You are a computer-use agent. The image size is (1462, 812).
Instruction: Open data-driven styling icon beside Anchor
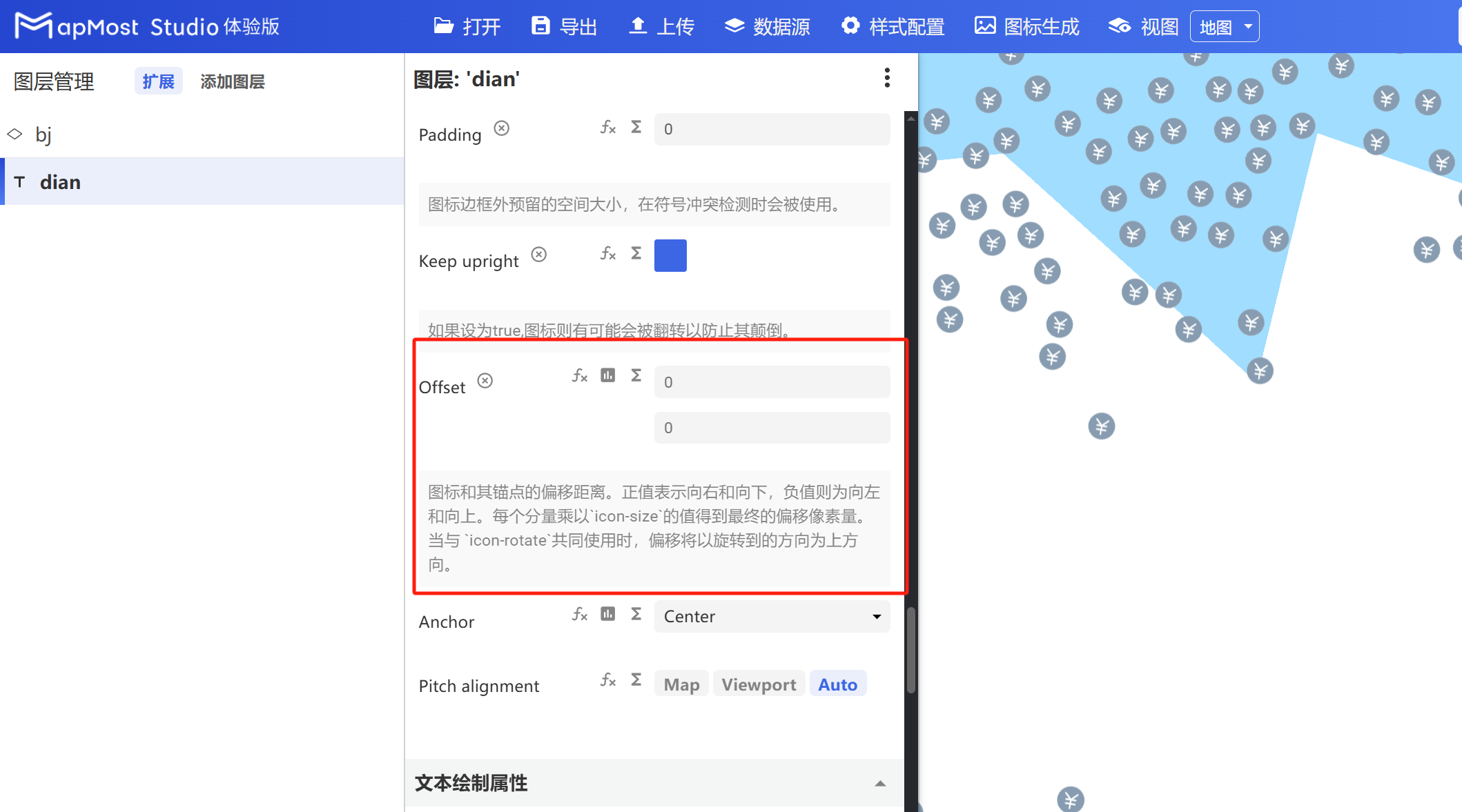[607, 614]
